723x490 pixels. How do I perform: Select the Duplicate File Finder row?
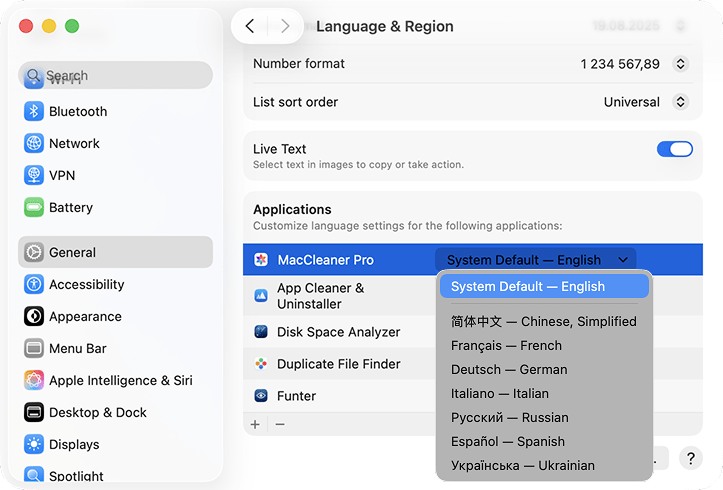pyautogui.click(x=339, y=364)
